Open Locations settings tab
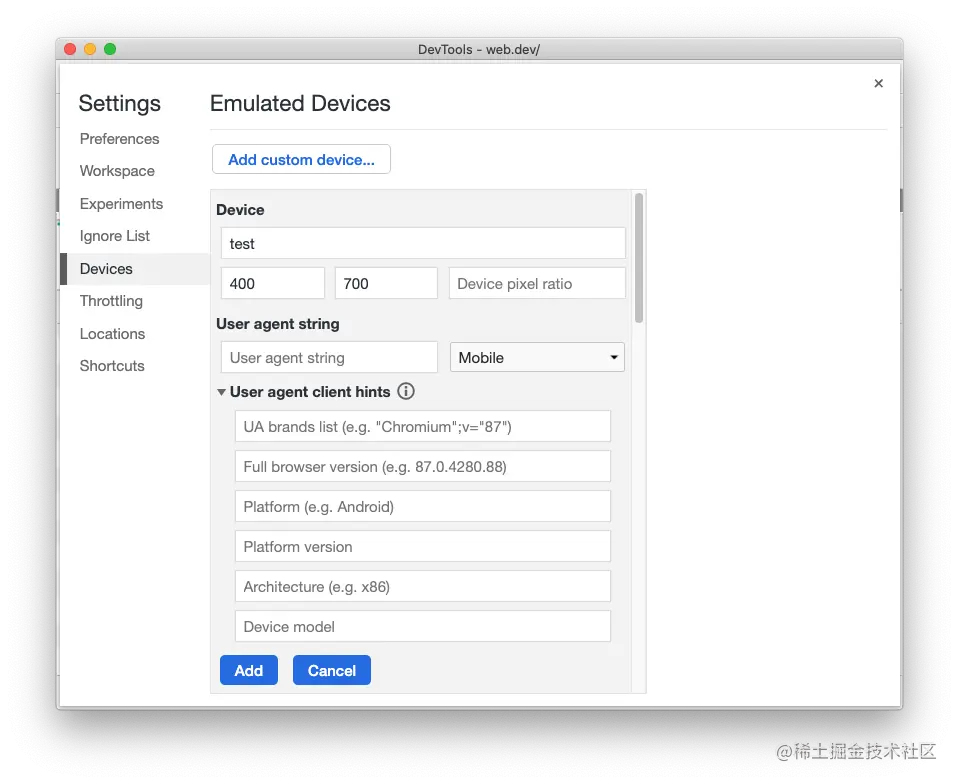The height and width of the screenshot is (784, 959). click(x=112, y=334)
